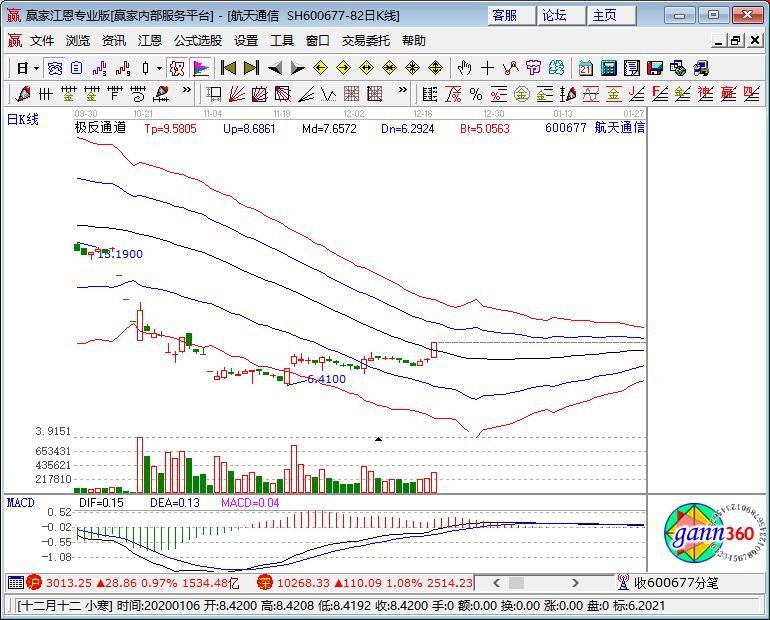Click the status bar keyboard grid icon
Viewport: 770px width, 620px height.
pos(16,583)
